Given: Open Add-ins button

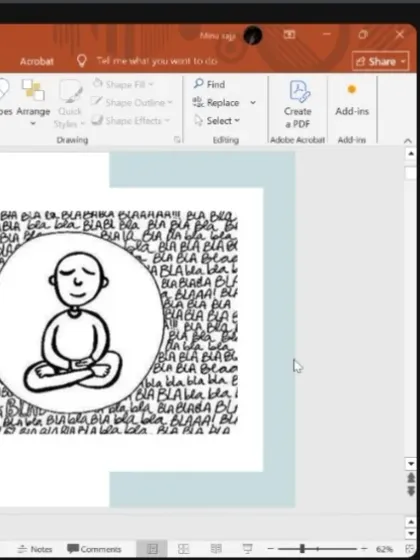Looking at the screenshot, I should [352, 100].
